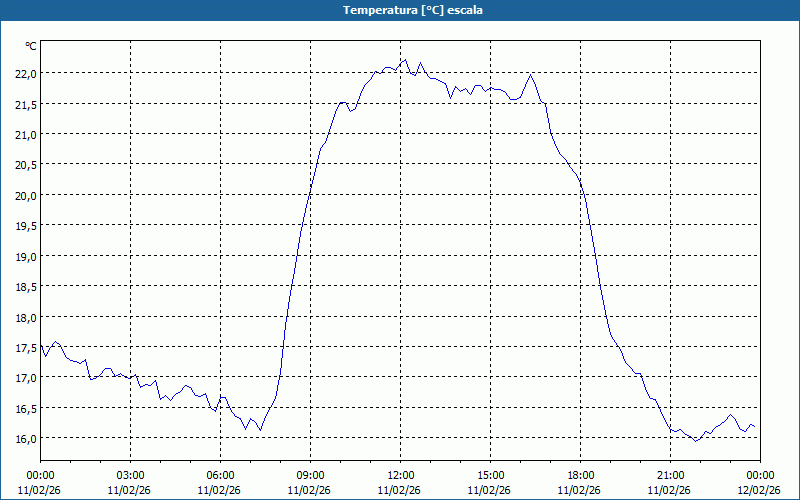Click the chart title 'Temperatura [°C] escala'
This screenshot has width=800, height=500.
[x=400, y=10]
